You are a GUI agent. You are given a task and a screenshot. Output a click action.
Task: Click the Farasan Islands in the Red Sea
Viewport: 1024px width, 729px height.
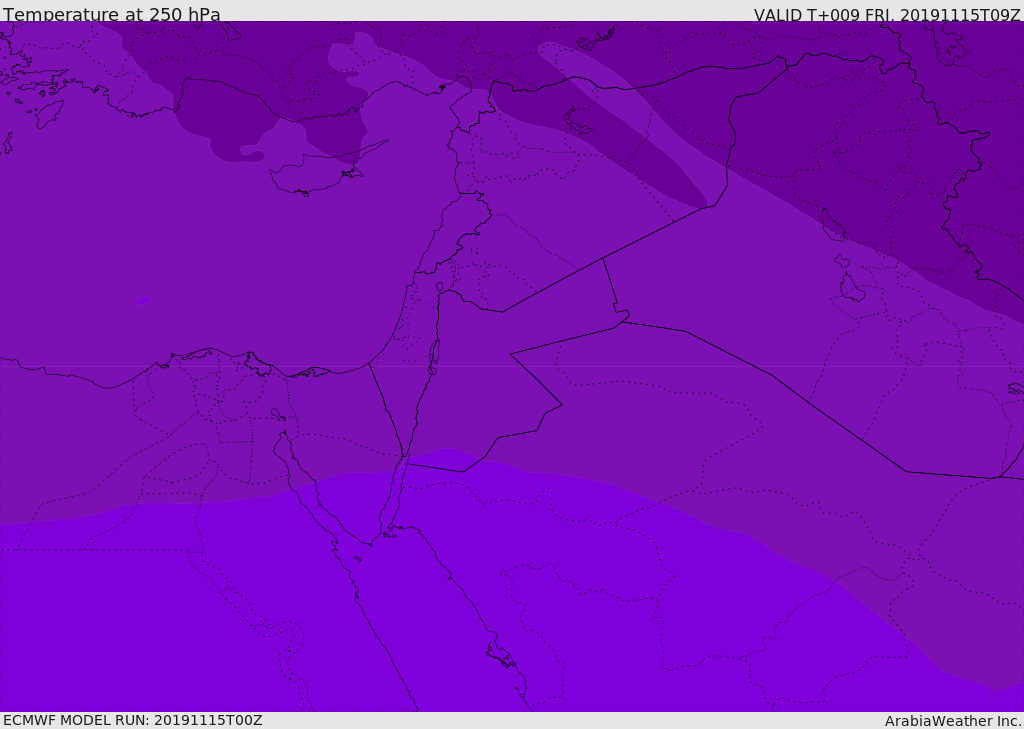(x=502, y=655)
